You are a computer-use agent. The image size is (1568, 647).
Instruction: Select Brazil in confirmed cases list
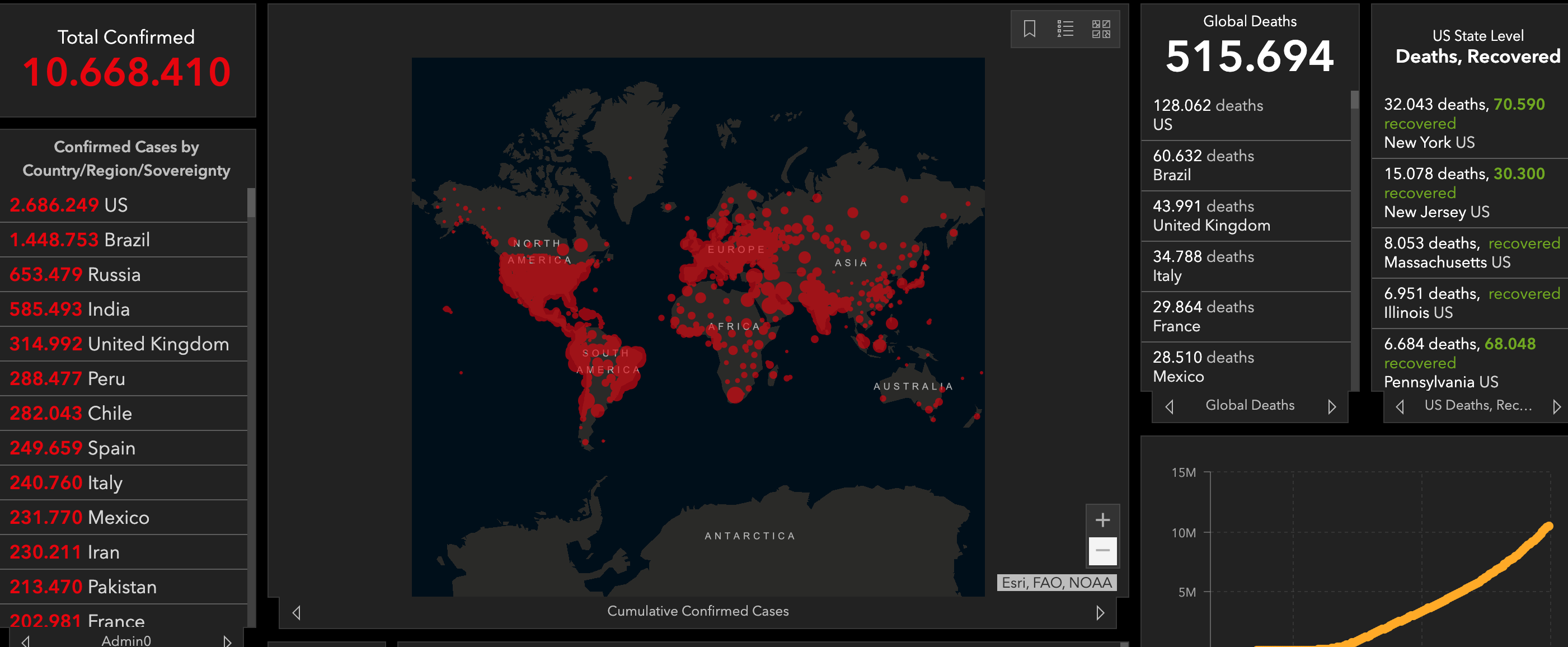(x=122, y=240)
